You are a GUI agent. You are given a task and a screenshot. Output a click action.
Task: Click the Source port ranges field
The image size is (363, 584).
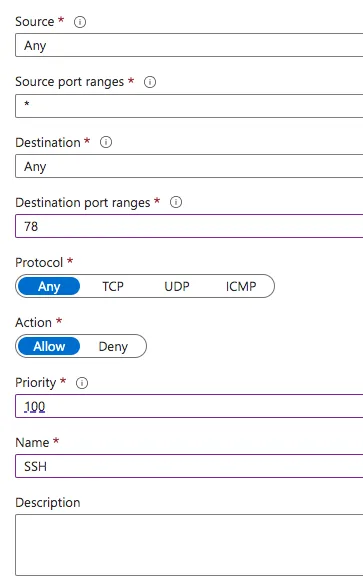click(x=189, y=106)
